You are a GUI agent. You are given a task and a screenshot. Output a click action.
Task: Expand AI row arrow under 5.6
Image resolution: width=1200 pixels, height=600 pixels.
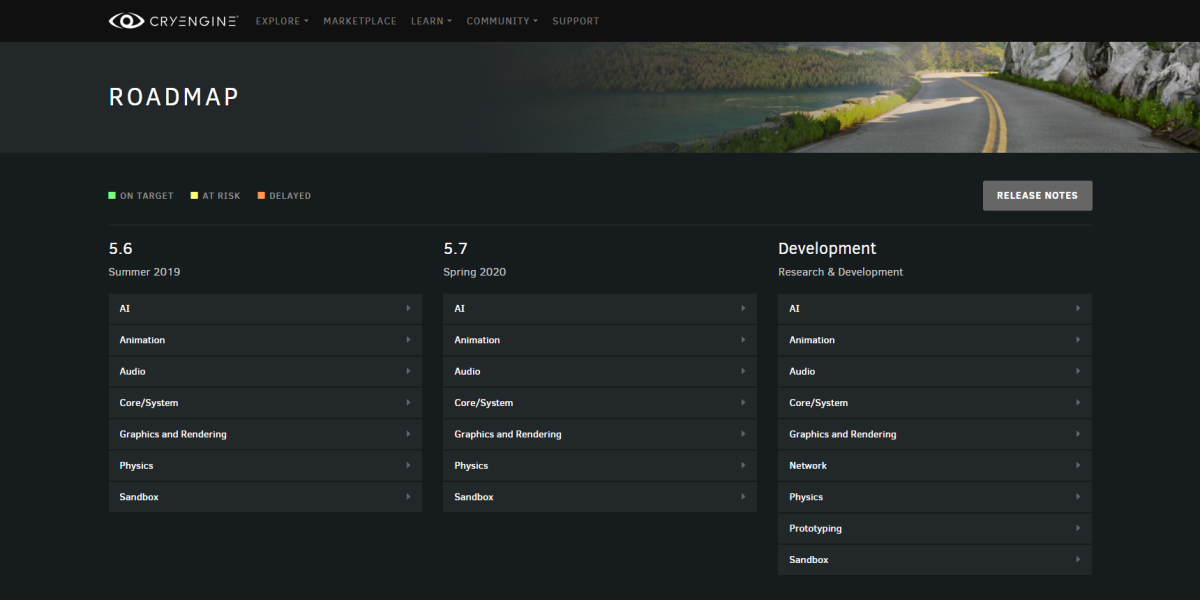(x=408, y=309)
